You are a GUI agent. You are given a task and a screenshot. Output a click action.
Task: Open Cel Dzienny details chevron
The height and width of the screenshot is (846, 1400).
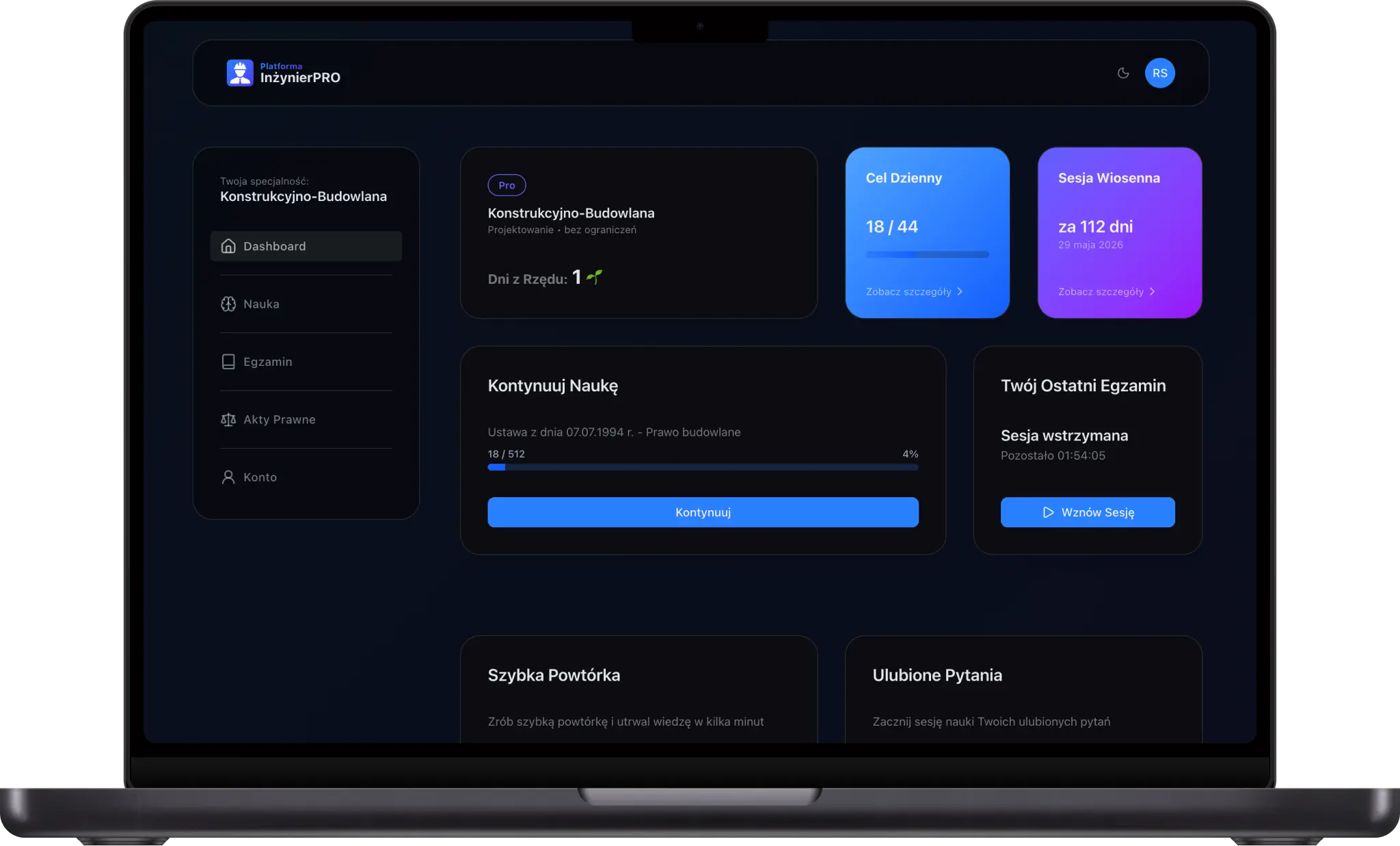point(960,292)
